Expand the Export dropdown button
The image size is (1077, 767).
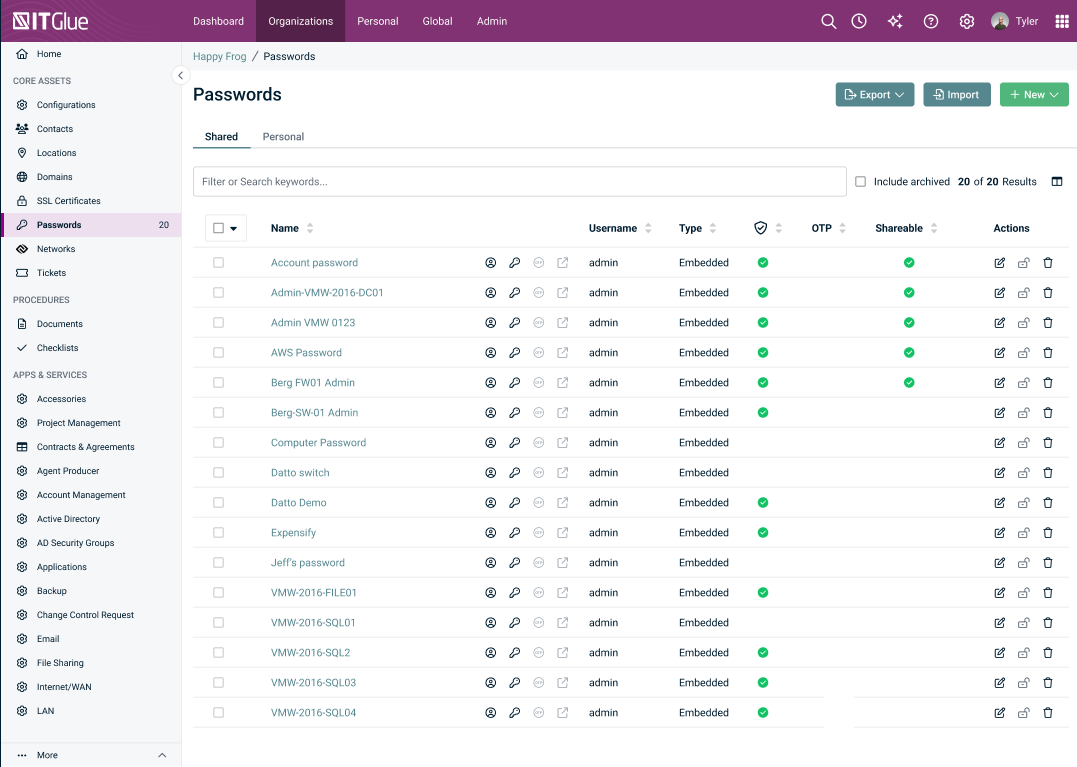tap(874, 95)
